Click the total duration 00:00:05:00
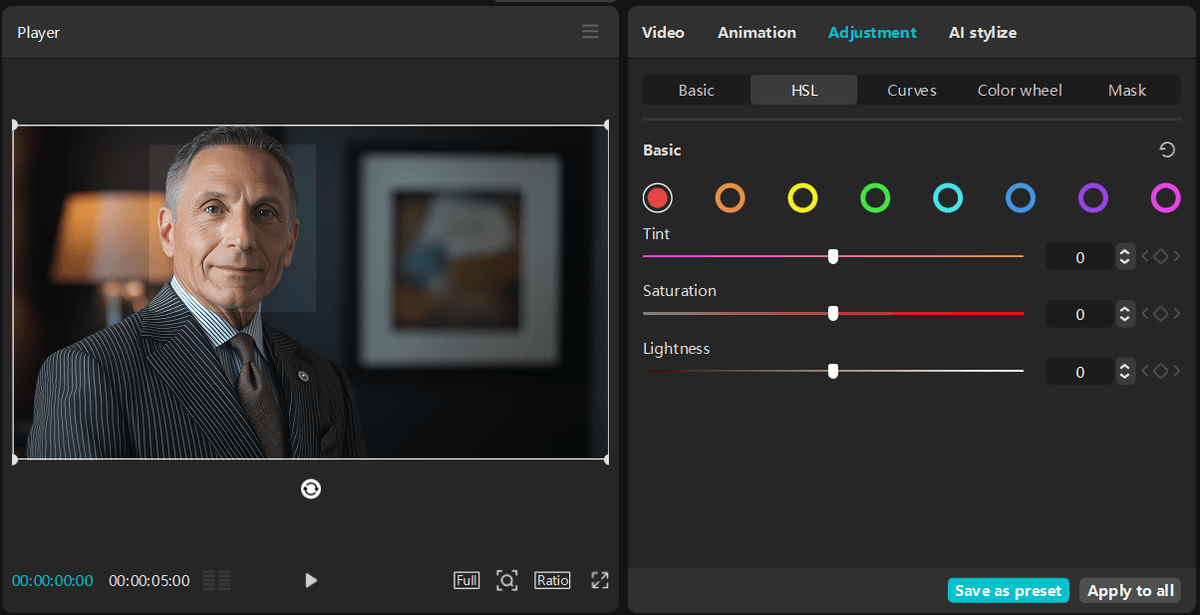Screen dimensions: 1200x615 tap(149, 580)
